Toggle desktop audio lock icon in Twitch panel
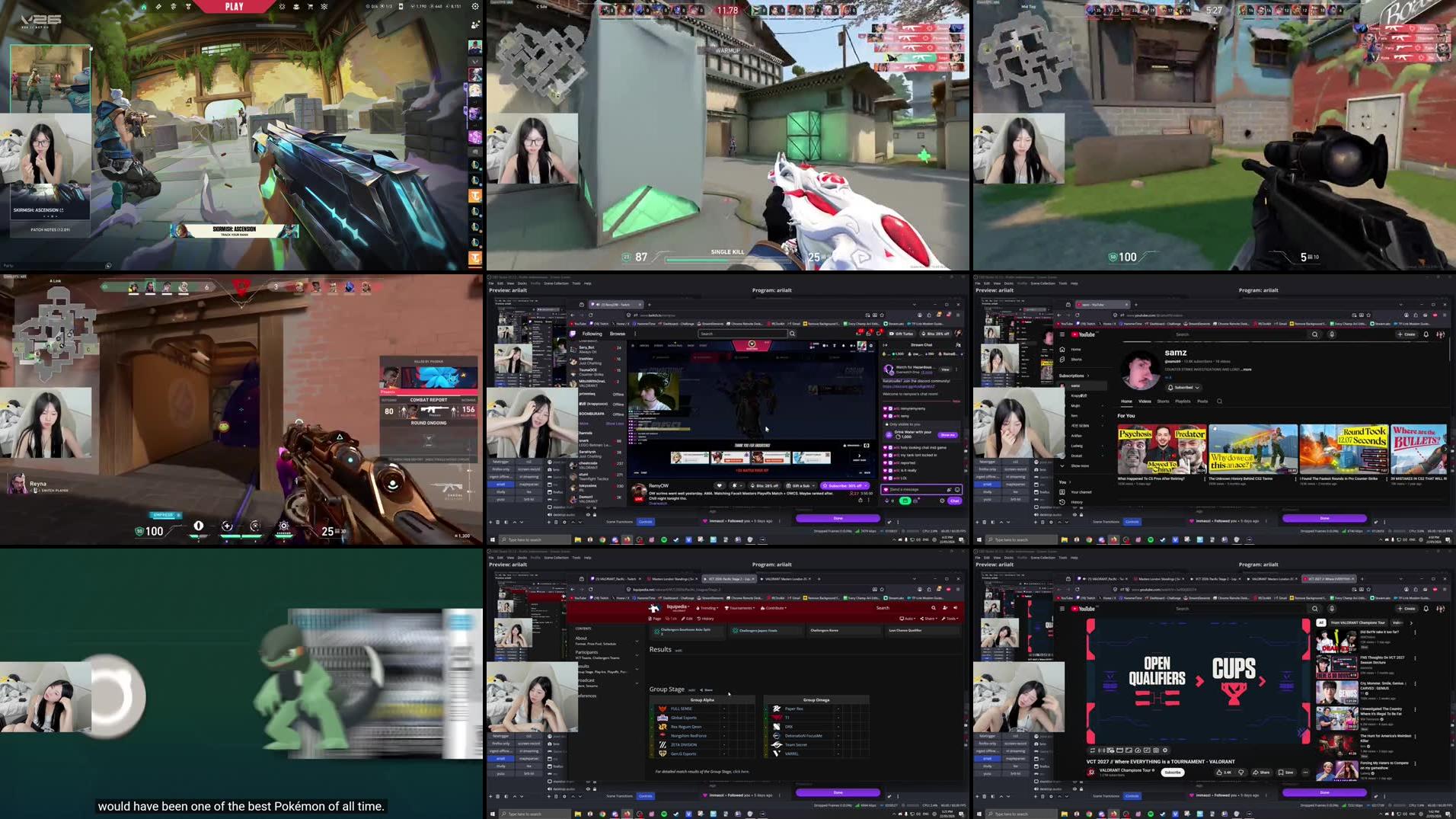Screen dimensions: 1456x819 pos(595,515)
